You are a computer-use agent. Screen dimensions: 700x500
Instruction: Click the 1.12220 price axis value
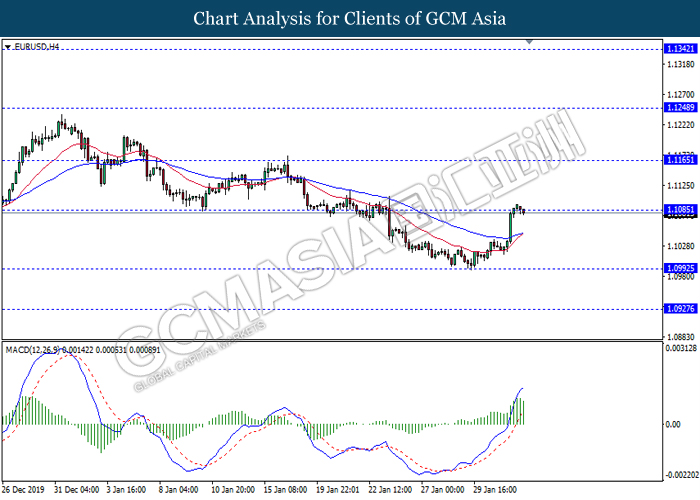(x=681, y=125)
